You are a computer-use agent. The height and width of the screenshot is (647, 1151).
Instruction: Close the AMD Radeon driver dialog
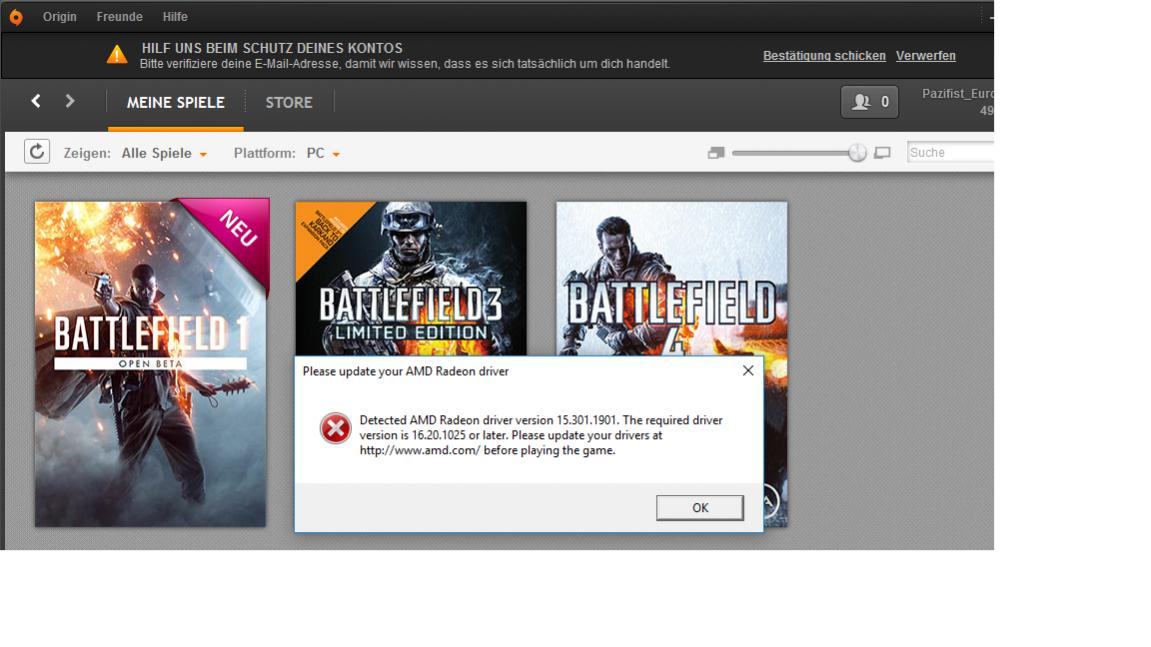(x=747, y=371)
